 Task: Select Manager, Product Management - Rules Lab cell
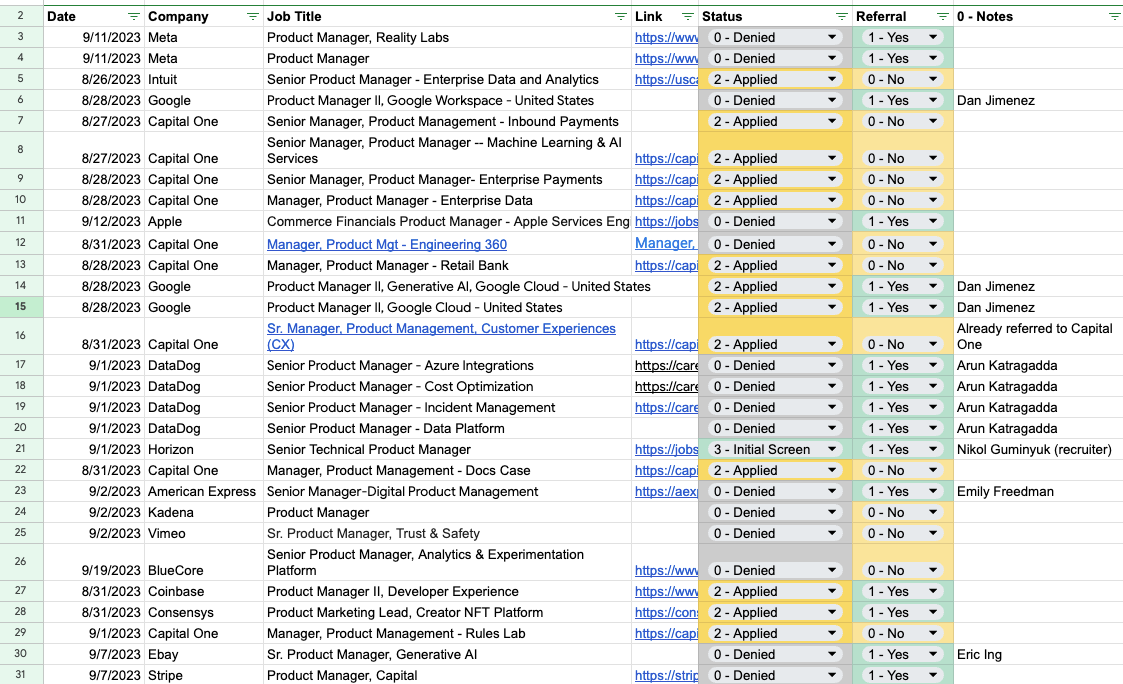click(x=447, y=634)
